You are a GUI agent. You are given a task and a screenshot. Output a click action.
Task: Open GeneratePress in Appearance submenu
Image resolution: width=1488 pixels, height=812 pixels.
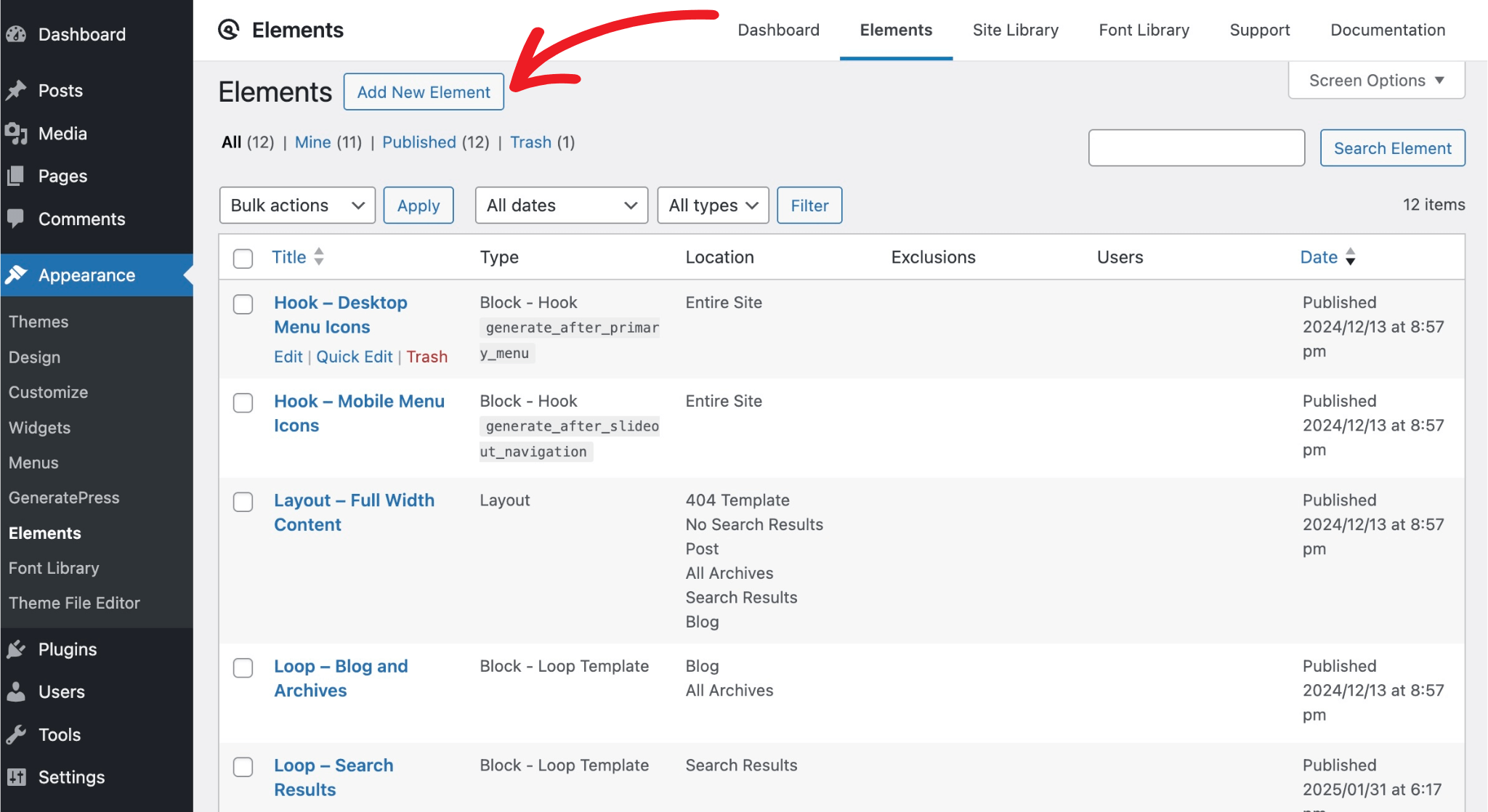pyautogui.click(x=64, y=498)
